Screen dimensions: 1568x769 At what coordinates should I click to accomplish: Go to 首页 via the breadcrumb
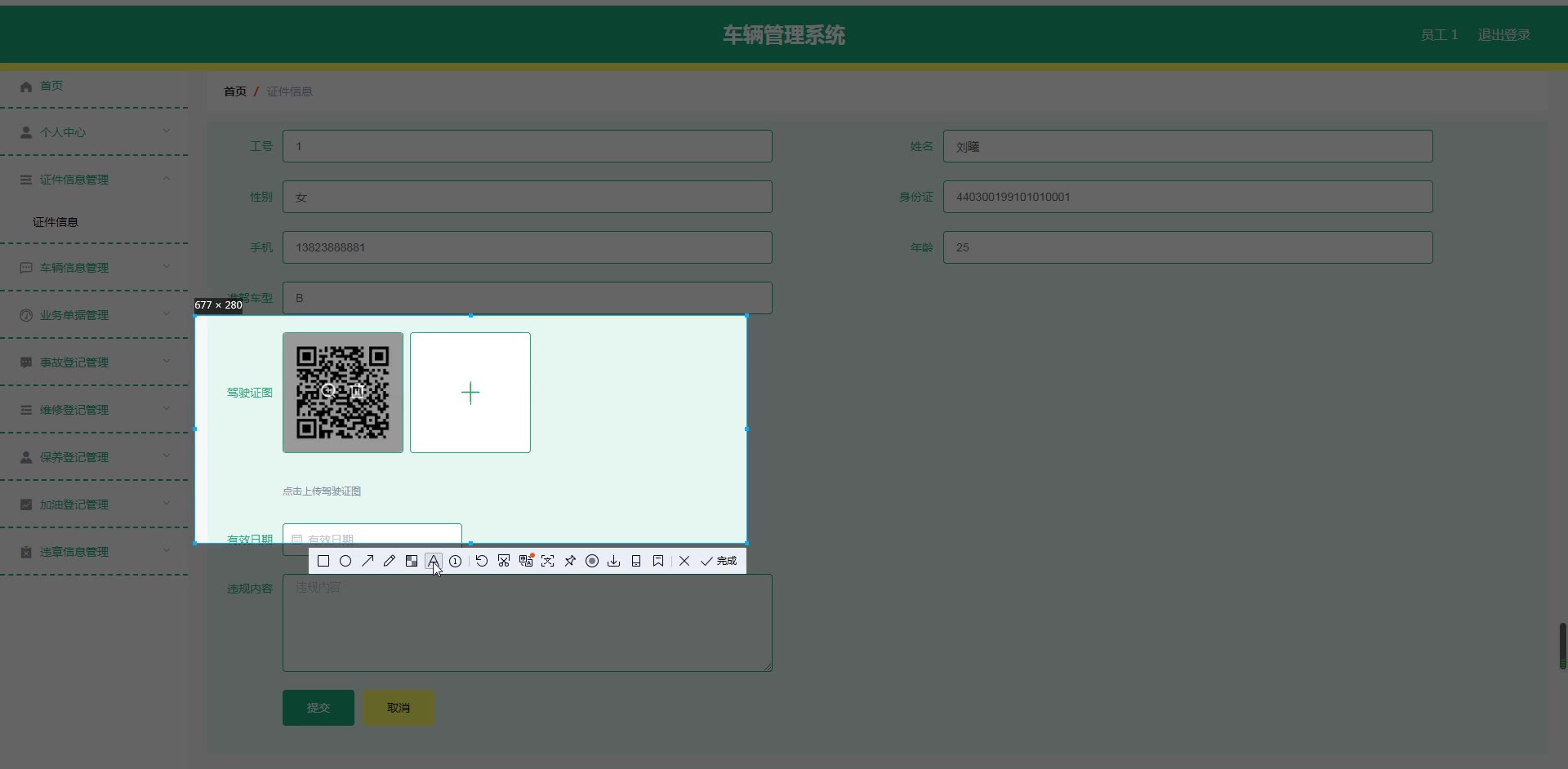pyautogui.click(x=235, y=91)
